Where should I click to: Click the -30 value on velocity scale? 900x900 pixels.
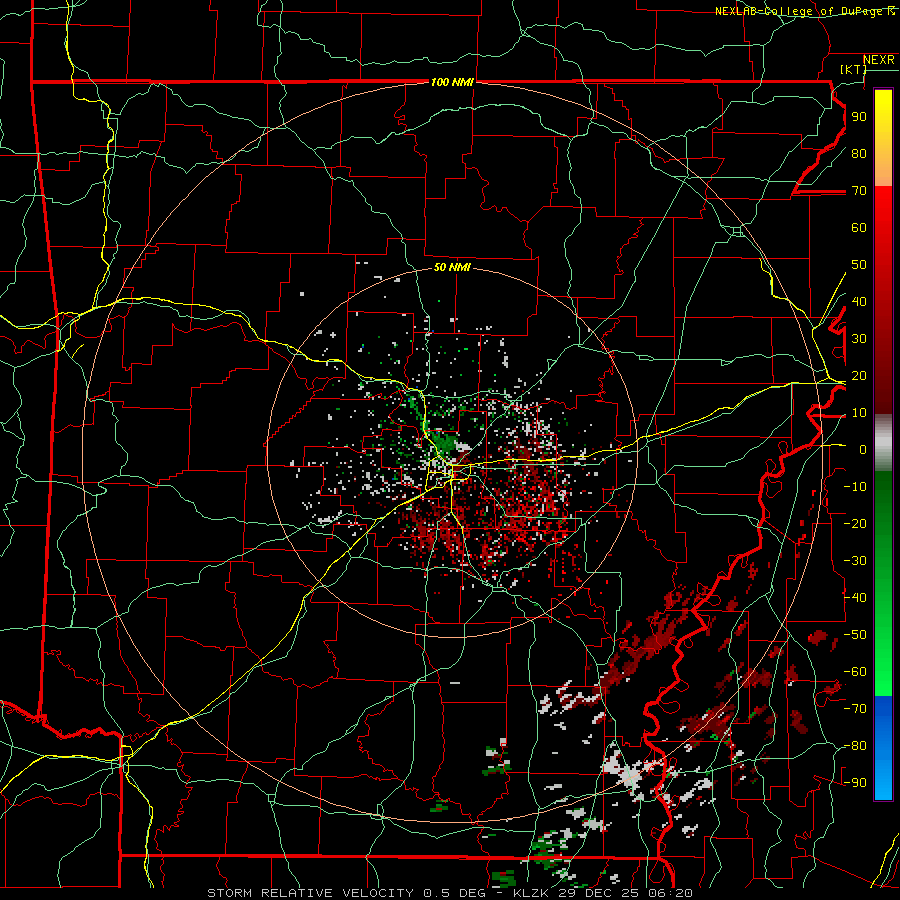(x=855, y=561)
